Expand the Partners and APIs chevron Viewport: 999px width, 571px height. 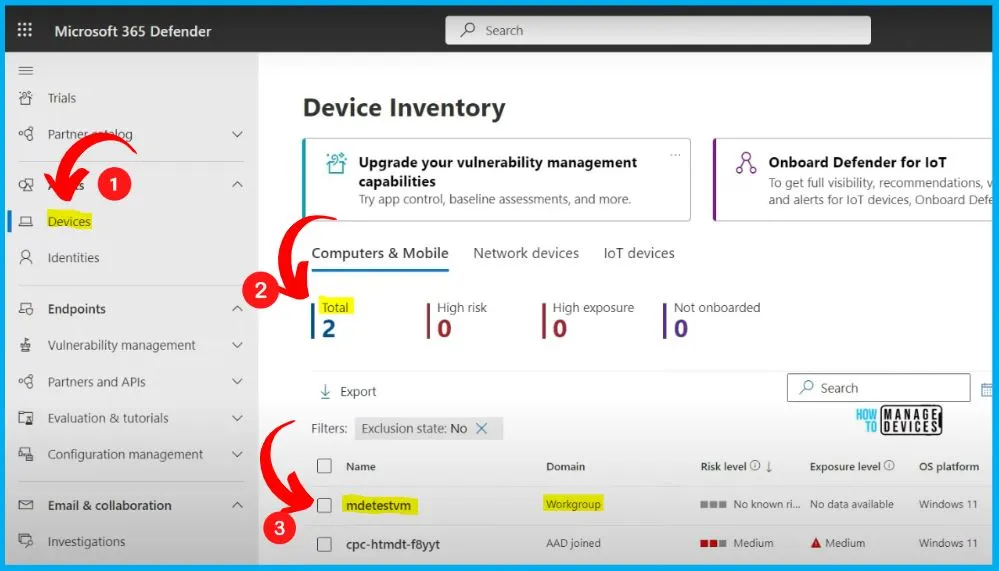[x=237, y=382]
